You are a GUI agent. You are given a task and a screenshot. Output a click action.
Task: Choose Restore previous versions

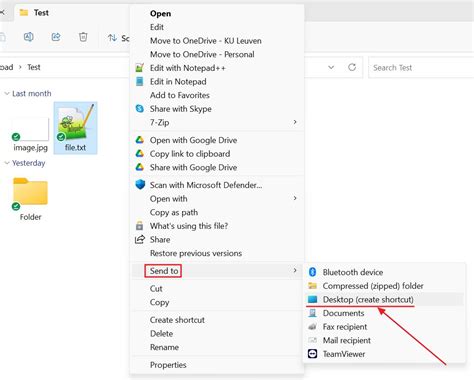point(196,253)
